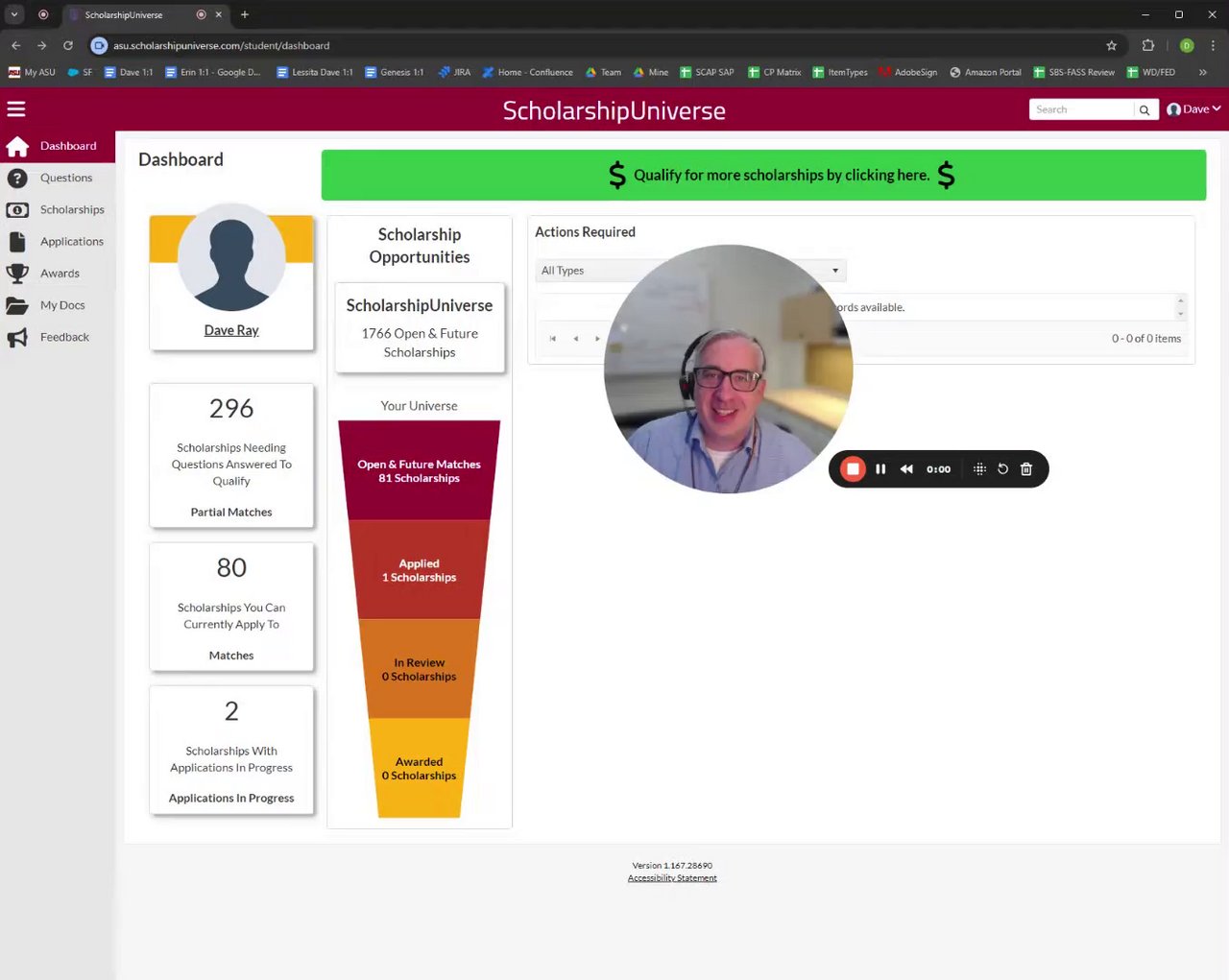The image size is (1229, 980).
Task: Restart the recording with the circular arrow
Action: tap(1002, 469)
